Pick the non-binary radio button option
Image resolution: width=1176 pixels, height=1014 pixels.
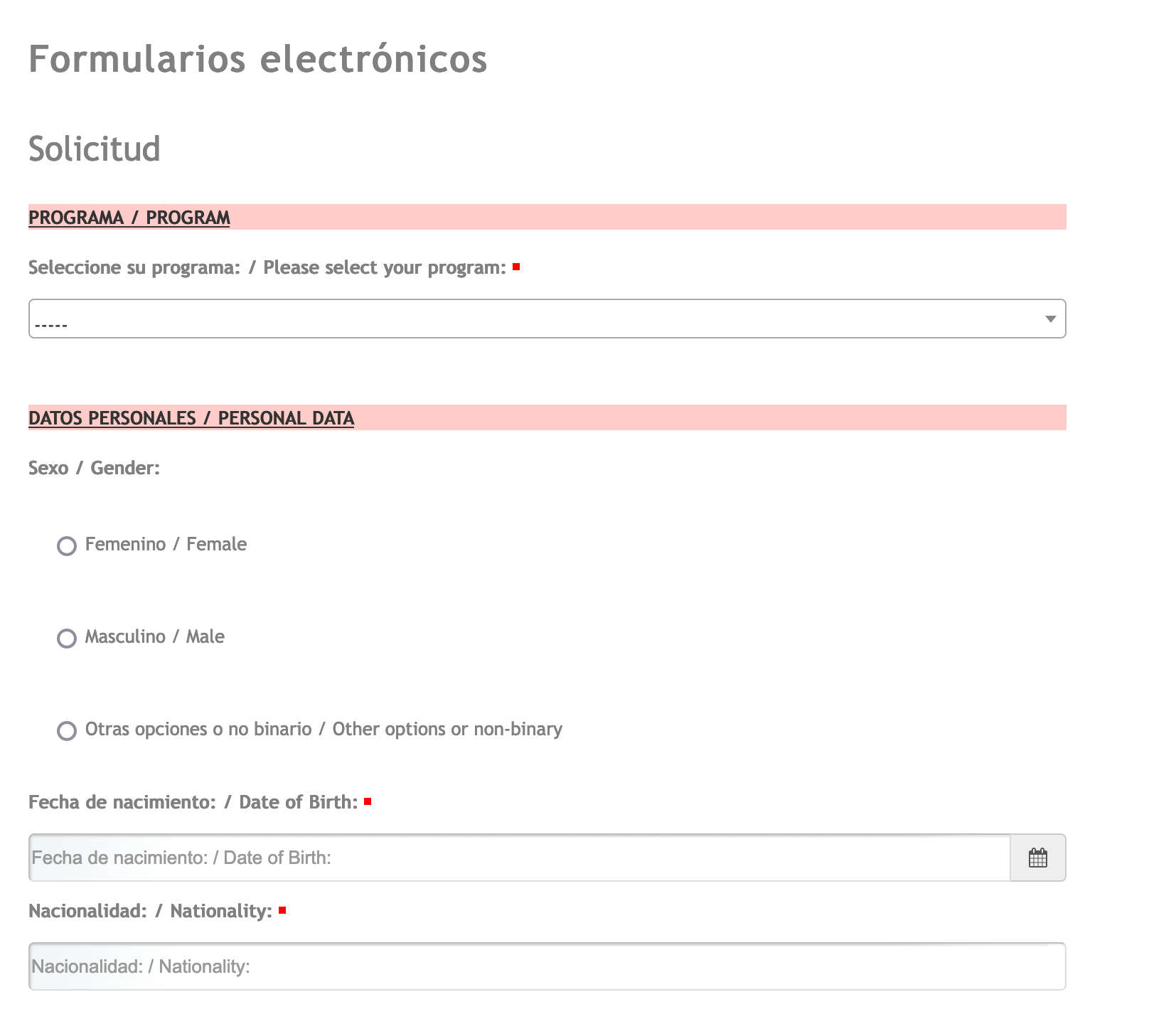point(67,731)
